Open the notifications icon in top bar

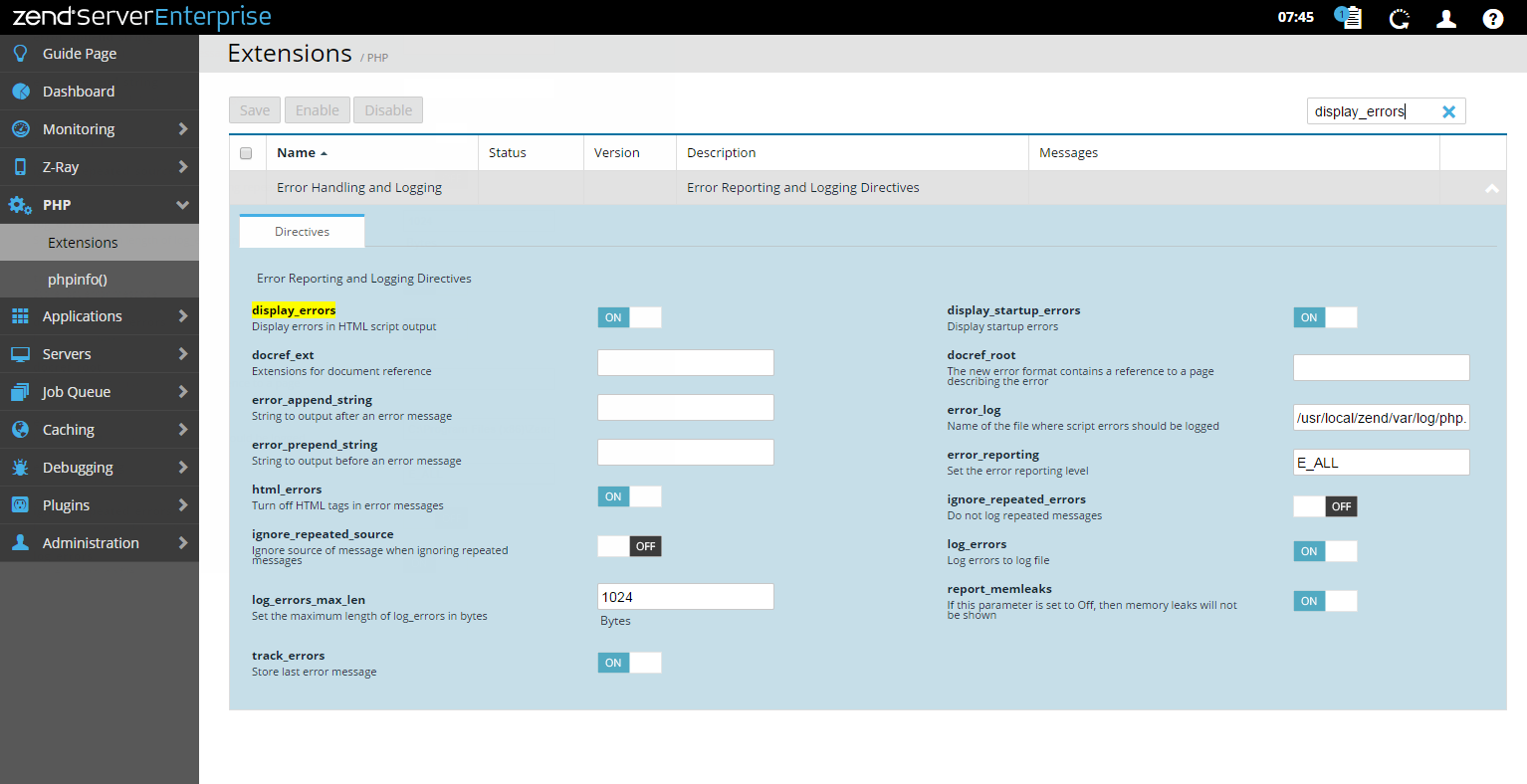point(1348,18)
